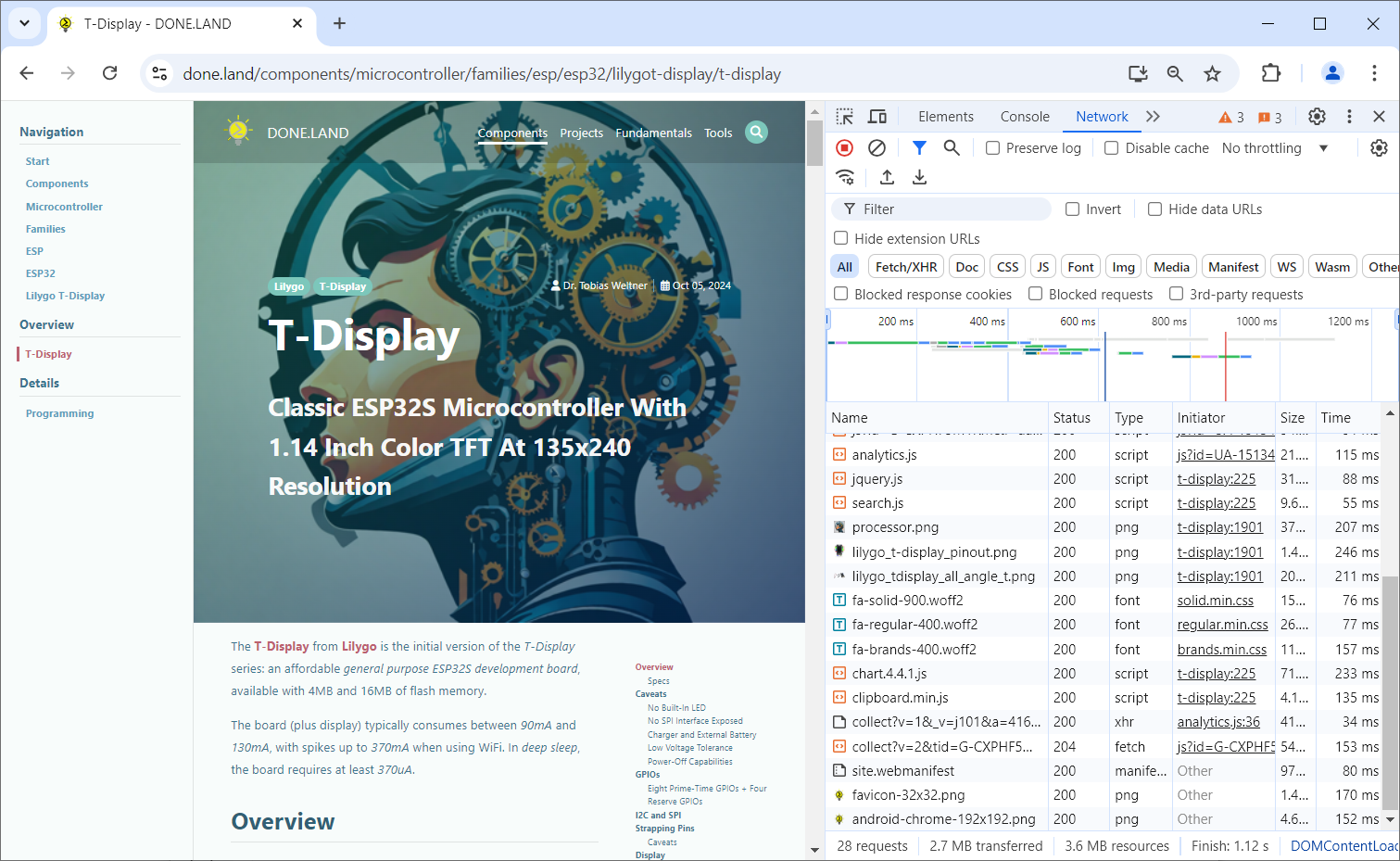The image size is (1400, 861).
Task: Open Tools in site menu
Action: click(718, 133)
